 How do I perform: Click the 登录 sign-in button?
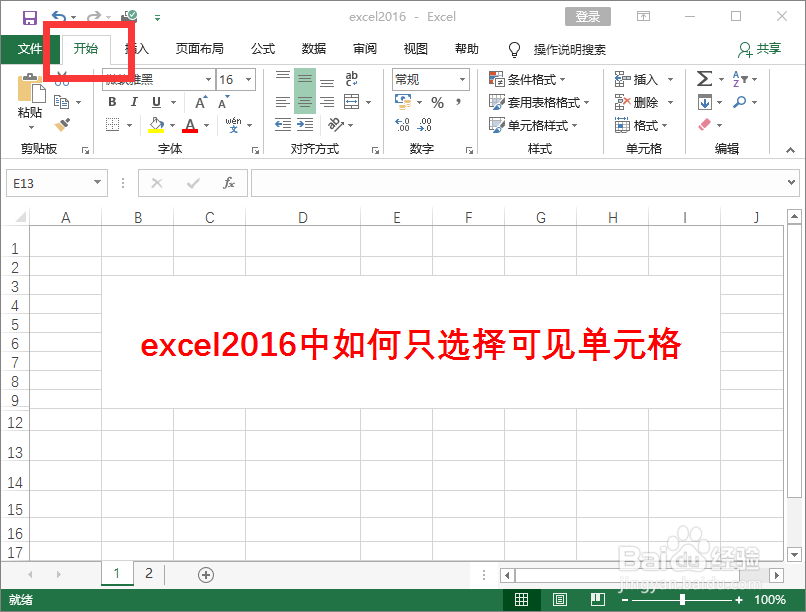[x=588, y=16]
